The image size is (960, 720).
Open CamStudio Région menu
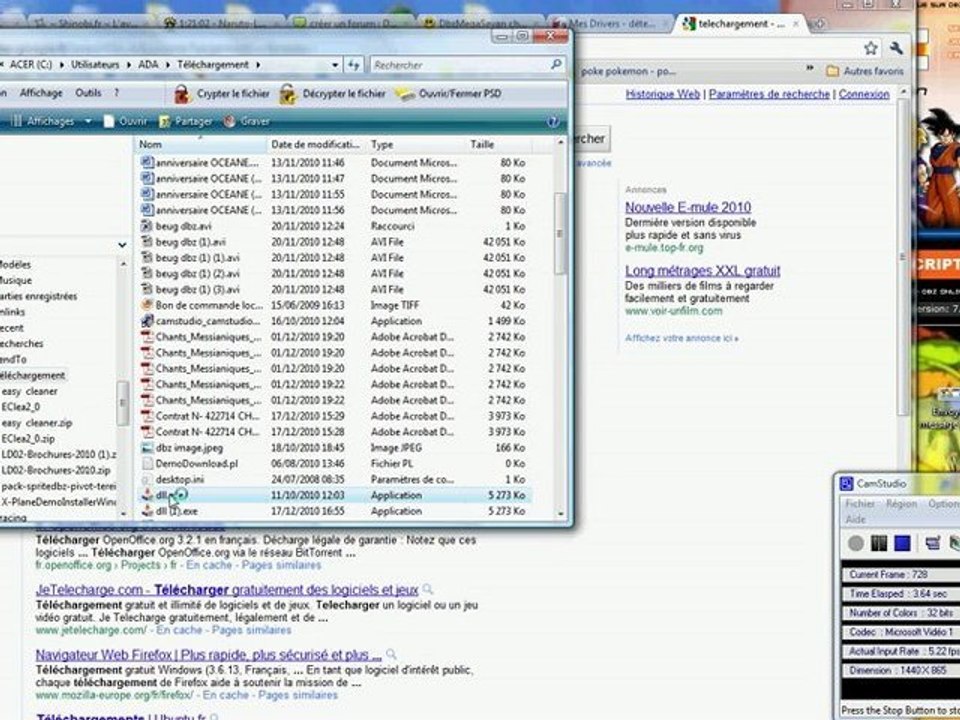(901, 504)
